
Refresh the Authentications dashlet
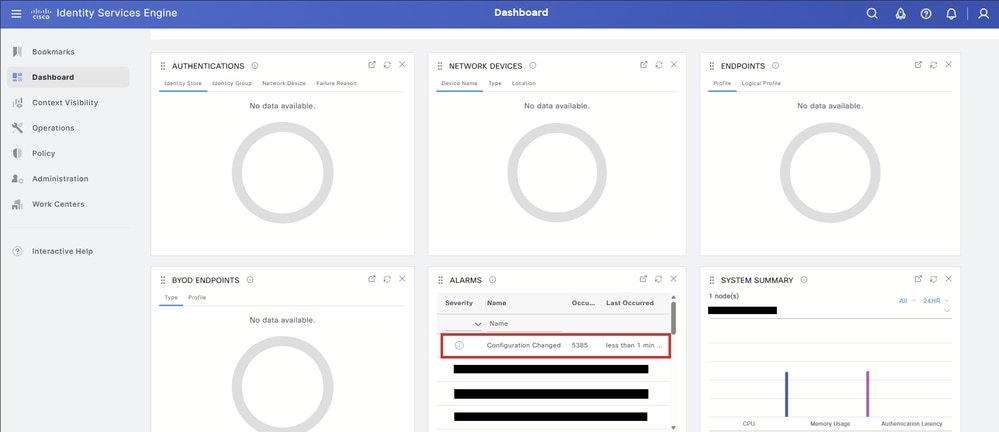click(x=387, y=65)
